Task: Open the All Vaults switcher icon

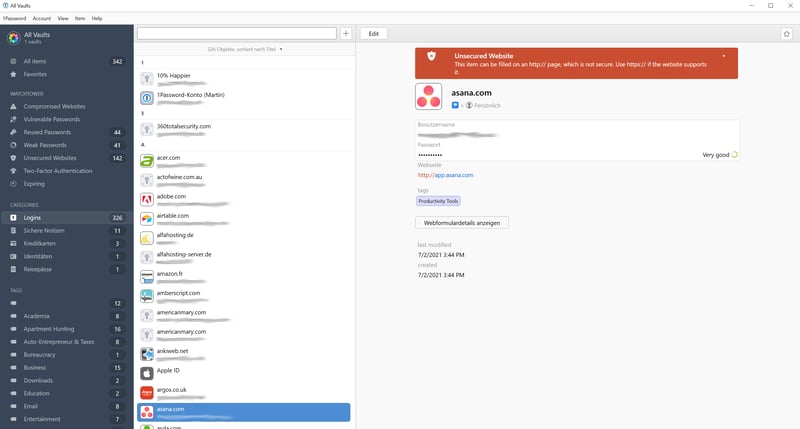Action: [13, 38]
